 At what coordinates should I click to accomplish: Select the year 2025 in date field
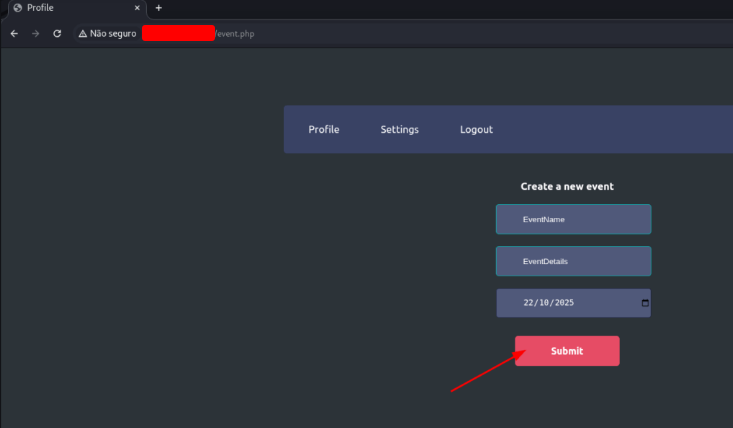[564, 303]
